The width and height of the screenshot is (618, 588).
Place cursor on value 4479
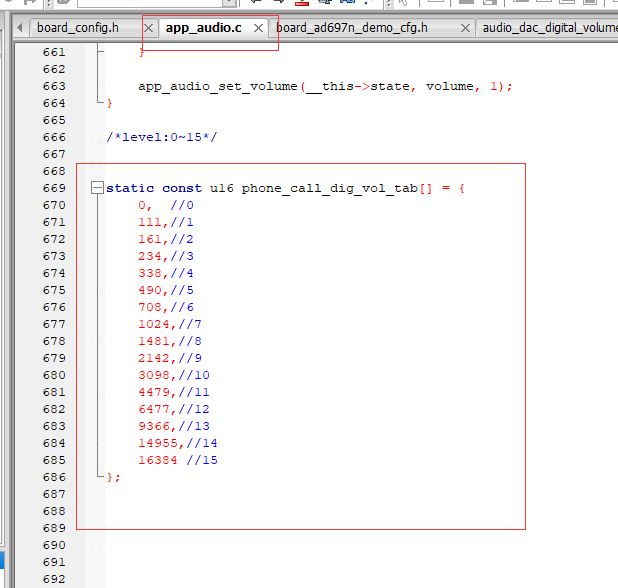[x=154, y=391]
